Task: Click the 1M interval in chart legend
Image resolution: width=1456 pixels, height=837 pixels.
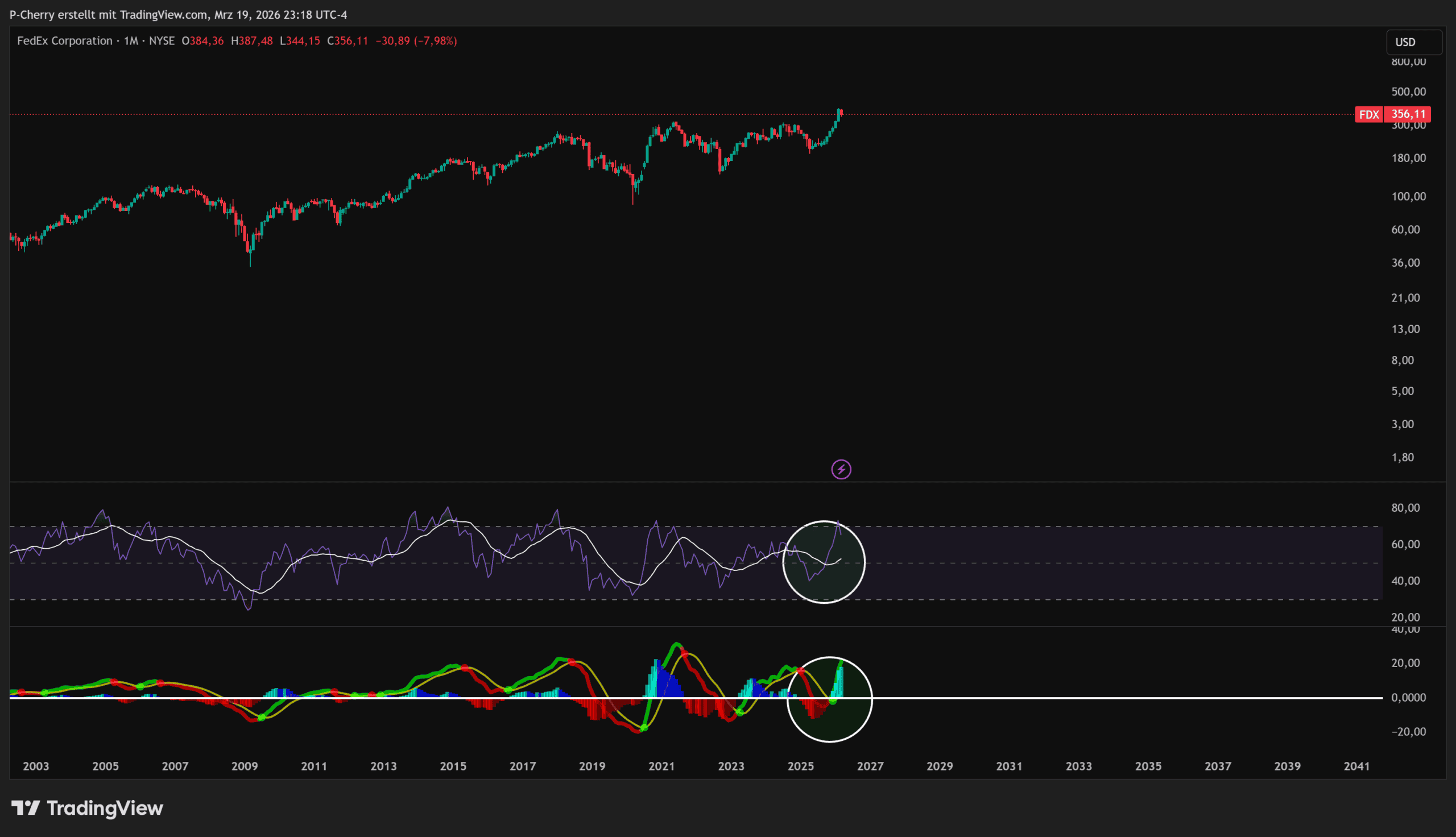Action: [x=131, y=41]
